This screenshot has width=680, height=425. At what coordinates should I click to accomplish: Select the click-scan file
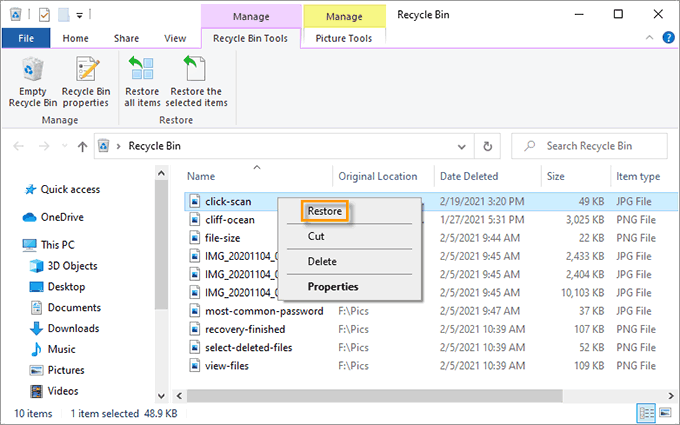pos(228,202)
